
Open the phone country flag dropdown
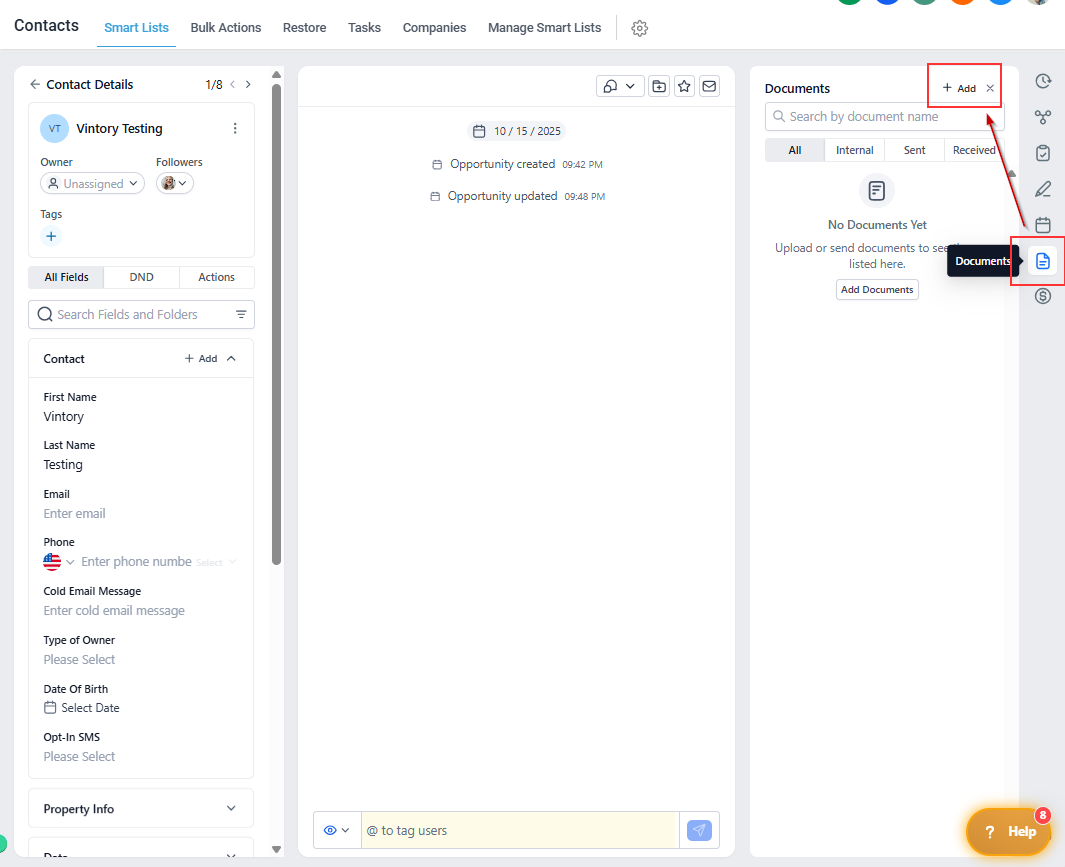58,562
